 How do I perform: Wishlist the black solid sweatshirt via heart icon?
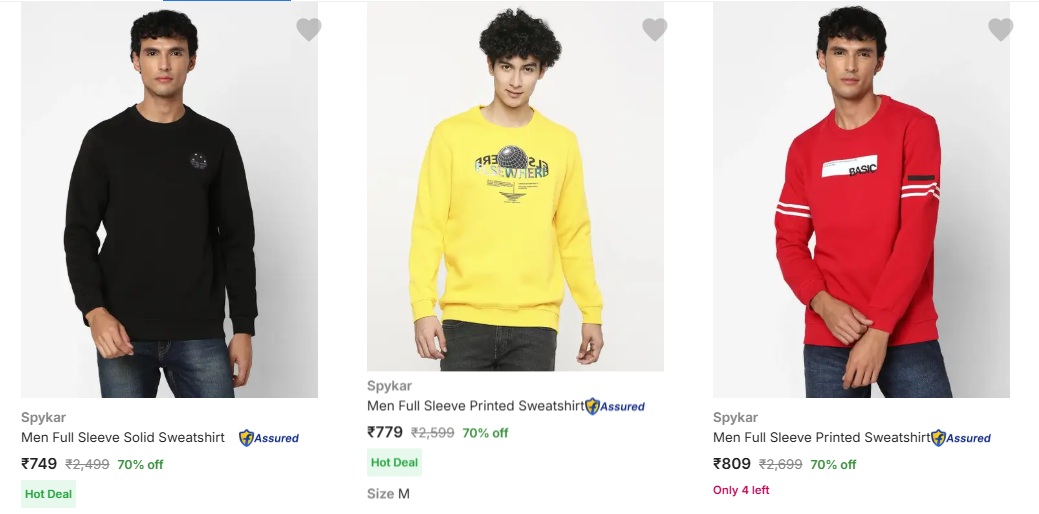pos(309,30)
